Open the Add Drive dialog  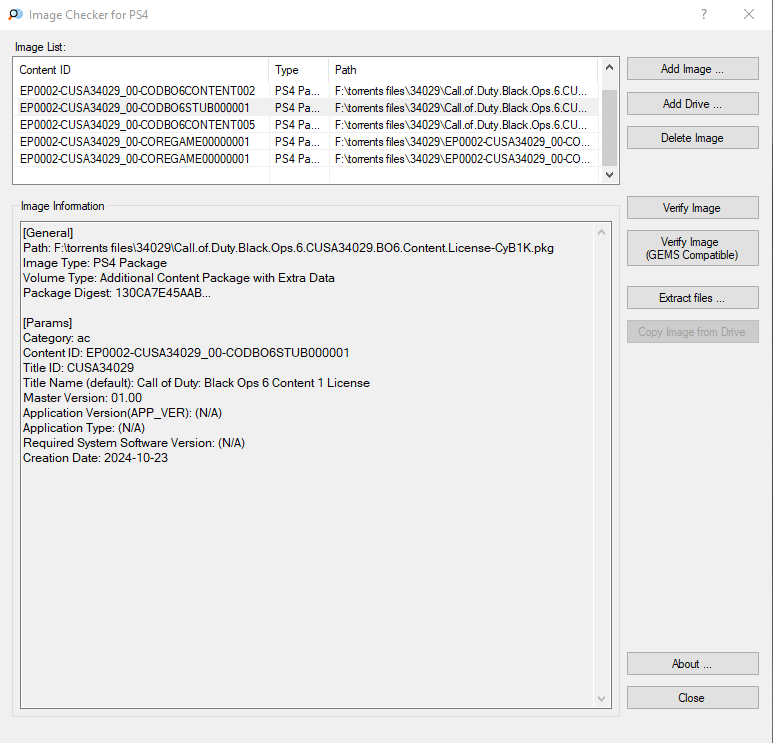click(x=692, y=104)
